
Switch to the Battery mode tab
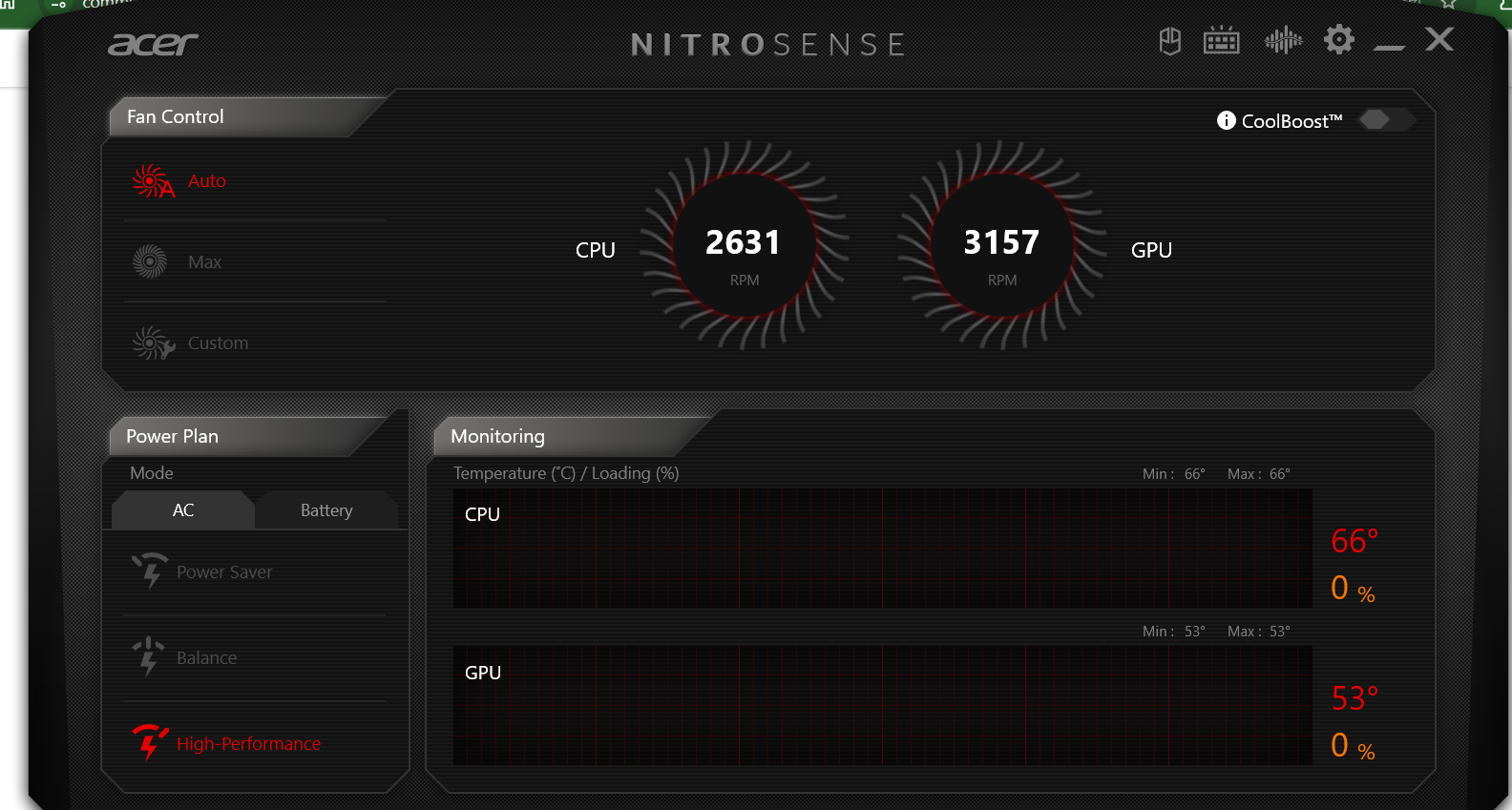coord(326,510)
